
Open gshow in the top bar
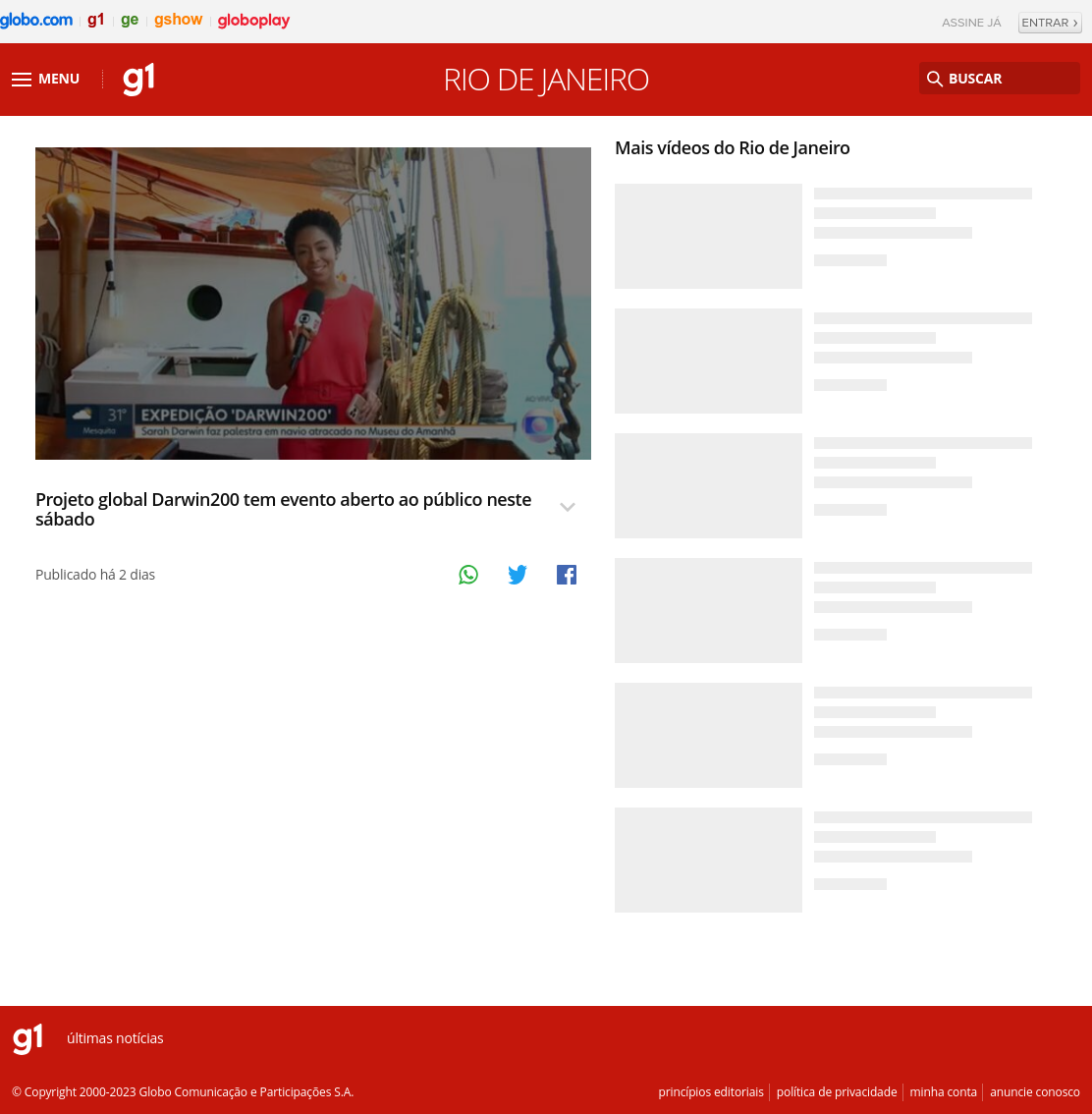(x=178, y=21)
